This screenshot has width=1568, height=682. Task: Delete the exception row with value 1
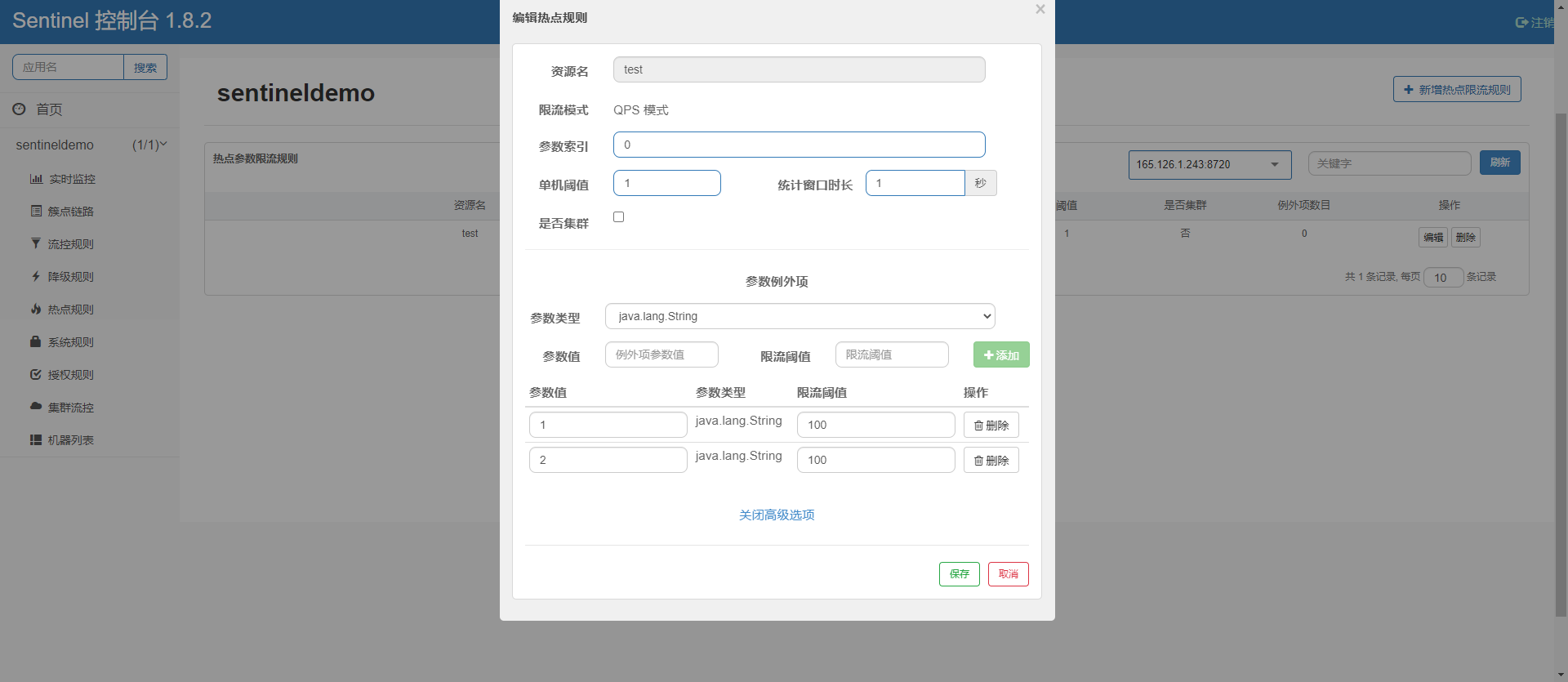pos(991,425)
